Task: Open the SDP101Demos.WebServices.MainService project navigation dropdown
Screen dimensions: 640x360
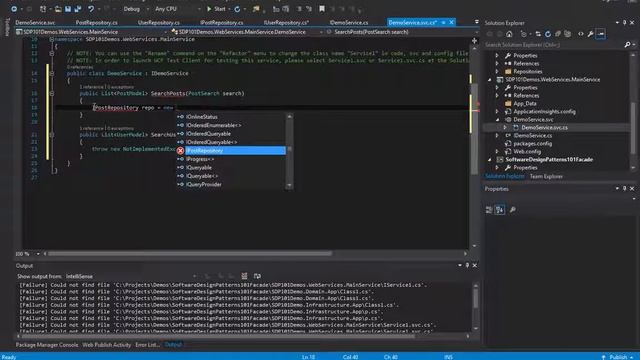Action: point(92,32)
